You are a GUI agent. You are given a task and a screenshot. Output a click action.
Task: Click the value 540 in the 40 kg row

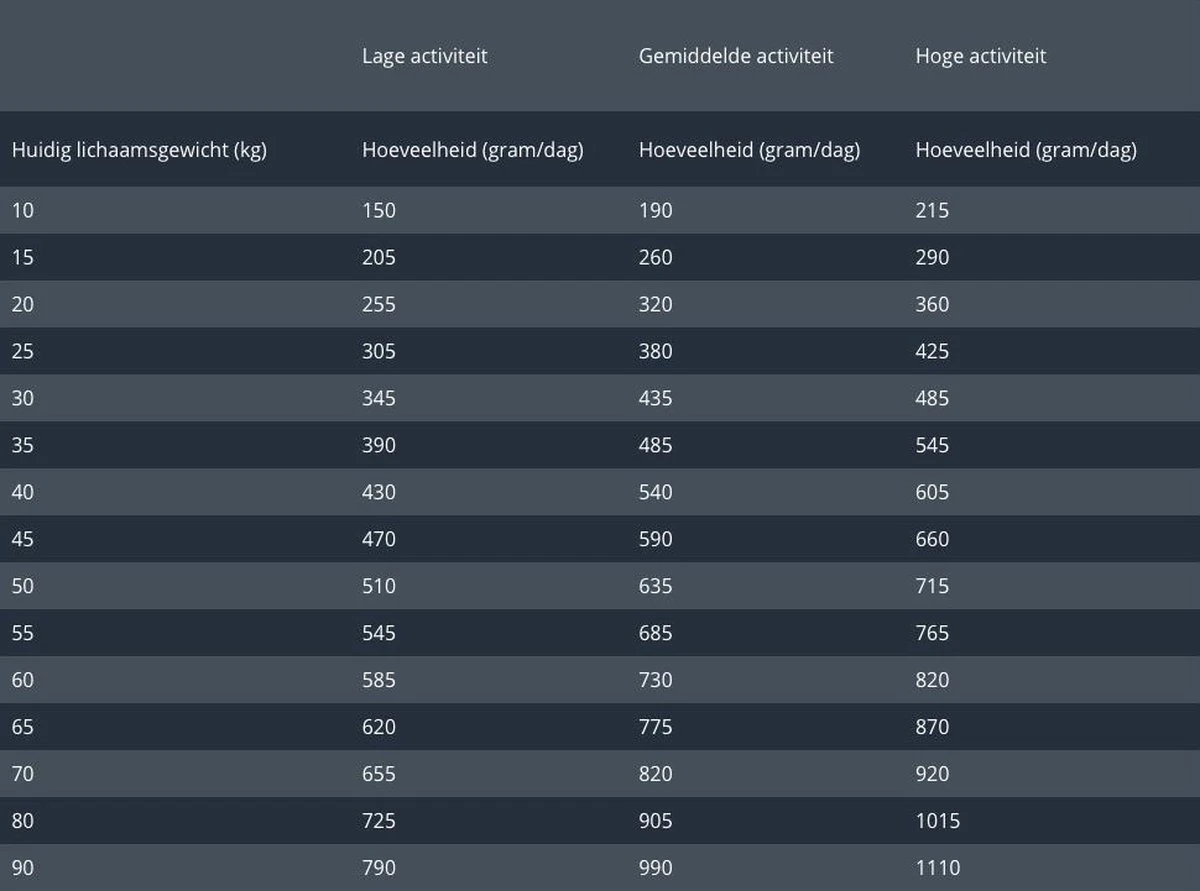click(x=656, y=492)
